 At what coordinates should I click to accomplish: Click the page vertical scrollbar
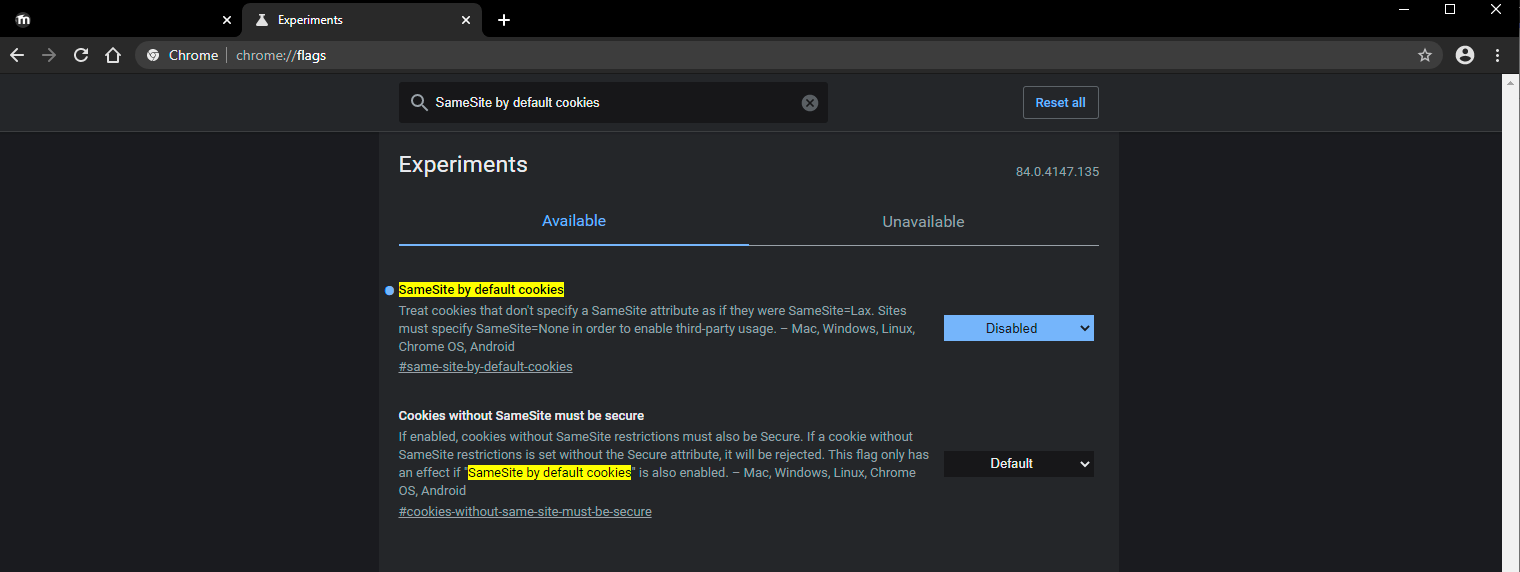(x=1511, y=323)
